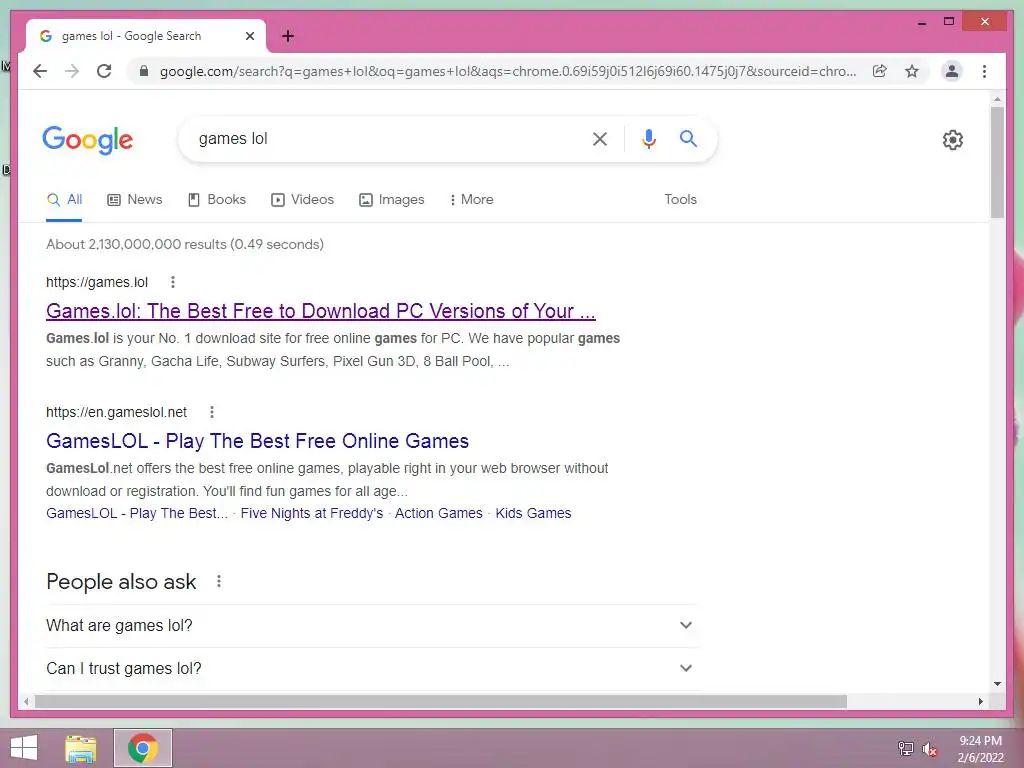Switch to Books results

217,199
